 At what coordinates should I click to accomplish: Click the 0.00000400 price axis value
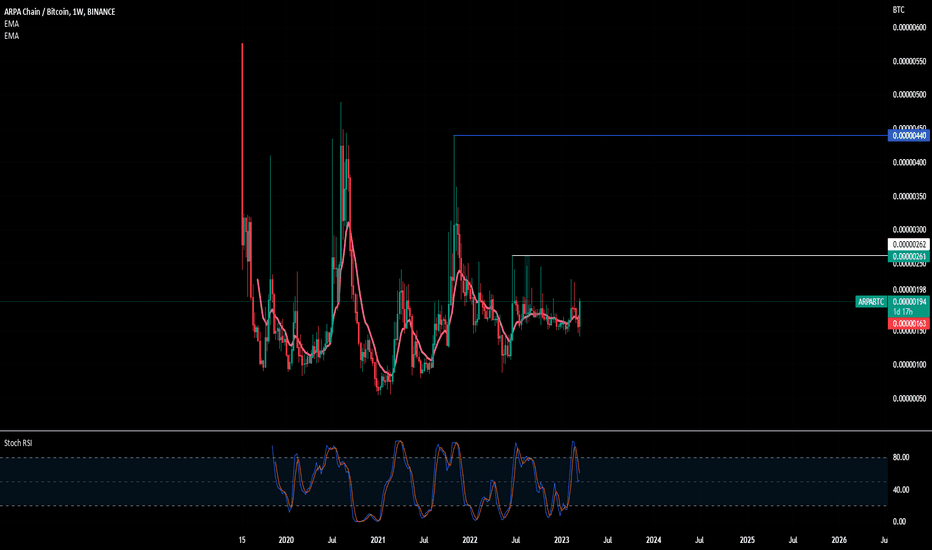point(909,162)
